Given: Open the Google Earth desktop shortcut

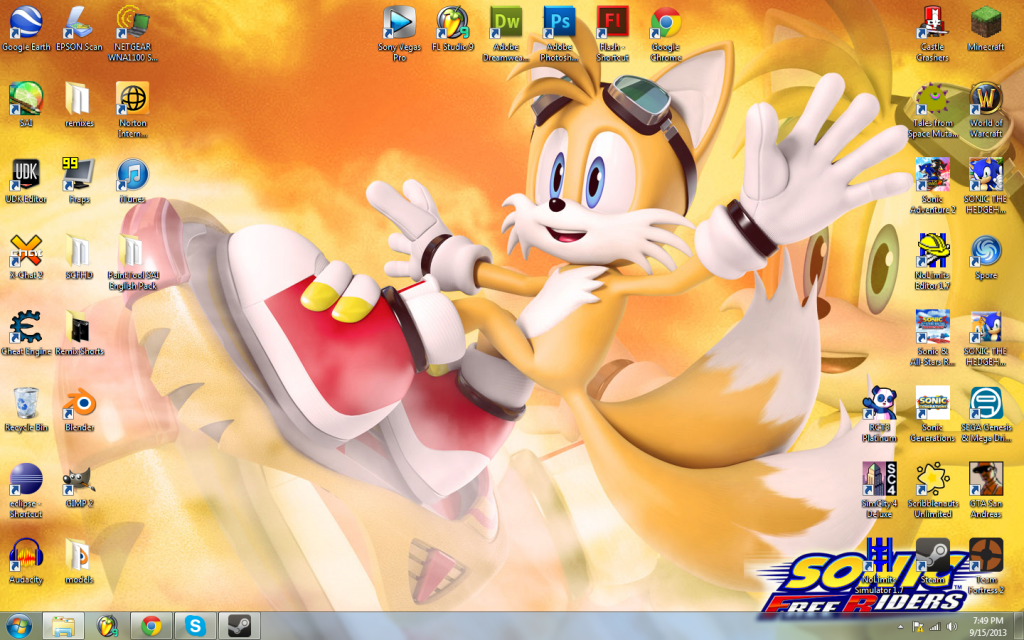Looking at the screenshot, I should 26,29.
